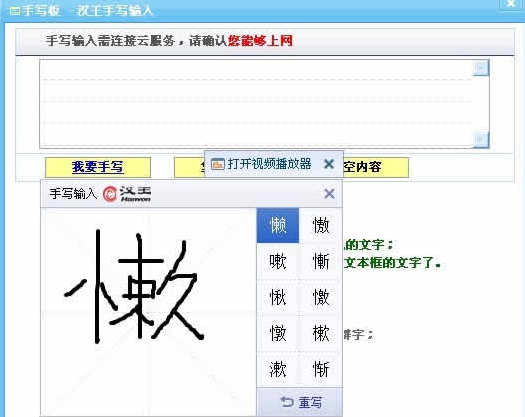The height and width of the screenshot is (417, 525).
Task: Click the handwriting board title icon
Action: [x=15, y=11]
